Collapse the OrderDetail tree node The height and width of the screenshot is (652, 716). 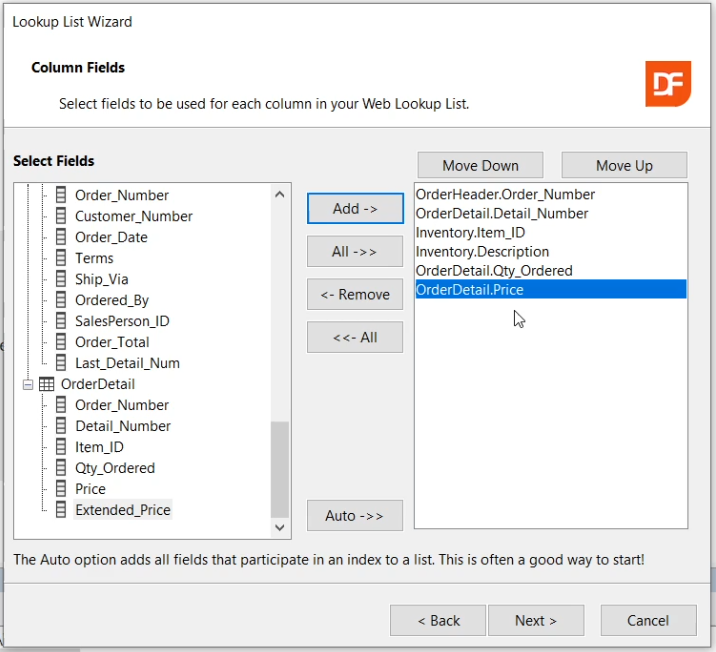pos(27,384)
